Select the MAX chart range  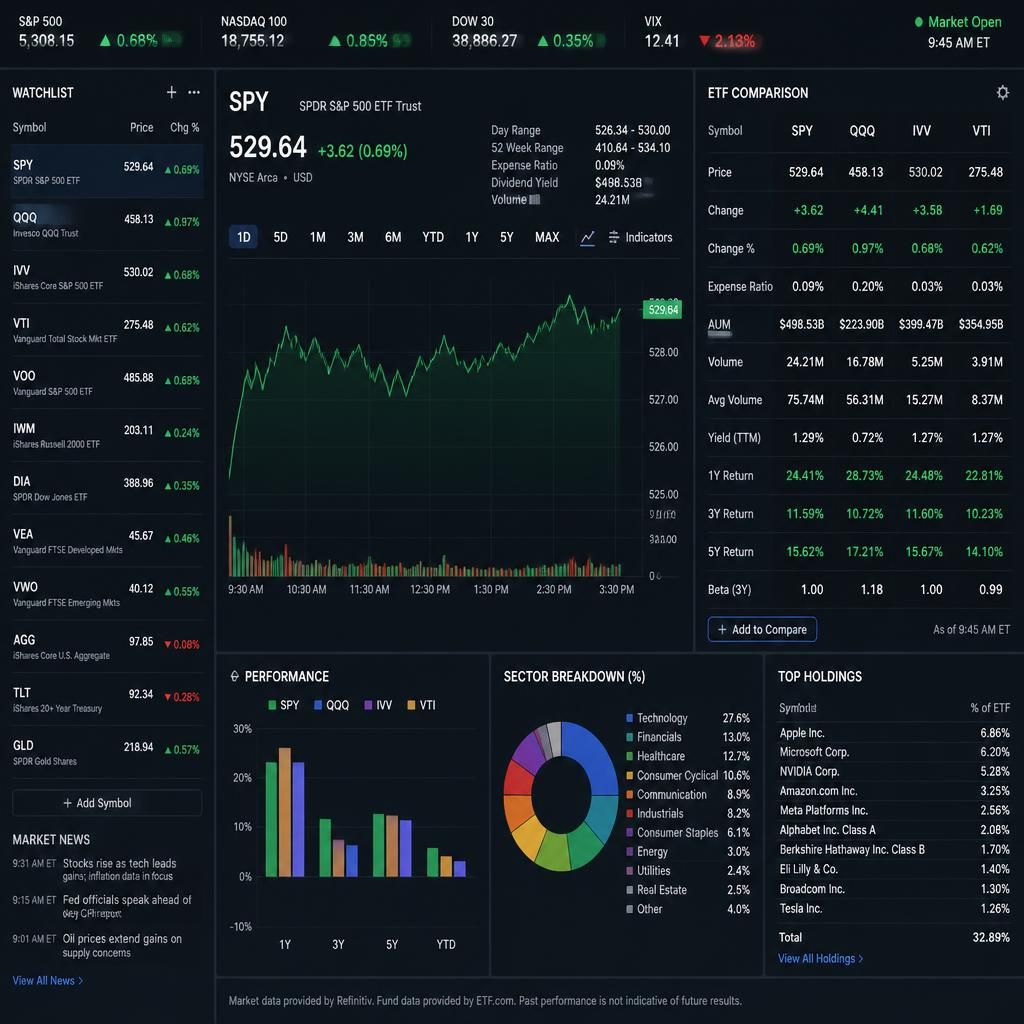[x=547, y=237]
